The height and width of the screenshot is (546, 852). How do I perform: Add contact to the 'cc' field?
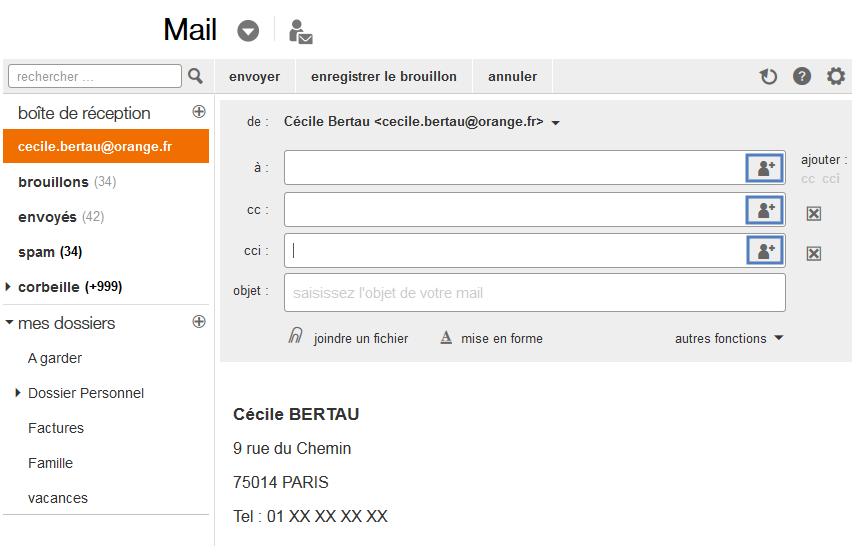pyautogui.click(x=766, y=210)
